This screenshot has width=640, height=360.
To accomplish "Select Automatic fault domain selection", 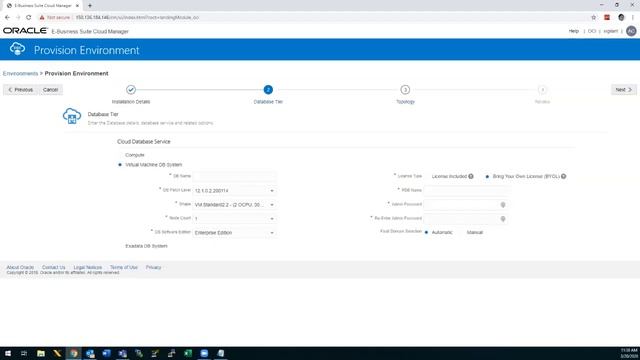I will point(427,232).
